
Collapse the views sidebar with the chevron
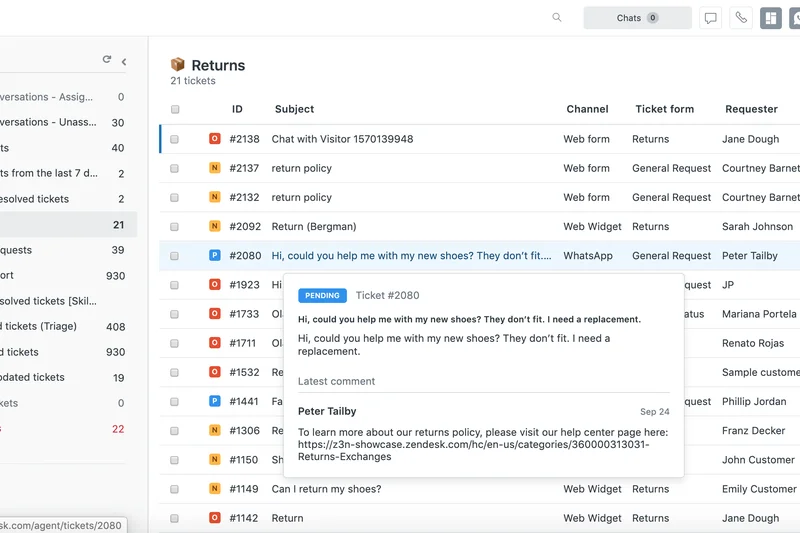click(124, 61)
